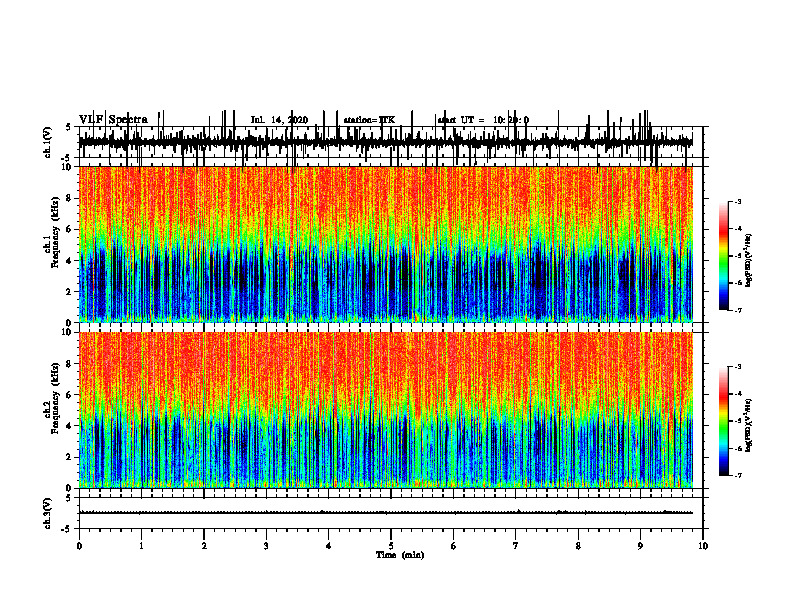This screenshot has width=792, height=612.
Task: Click the '-5' volt tick on ch.3(V) axis
Action: tap(68, 529)
